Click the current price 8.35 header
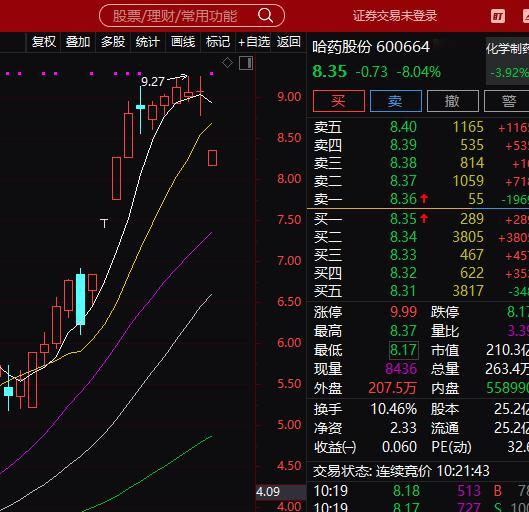This screenshot has height=512, width=529. pos(329,72)
